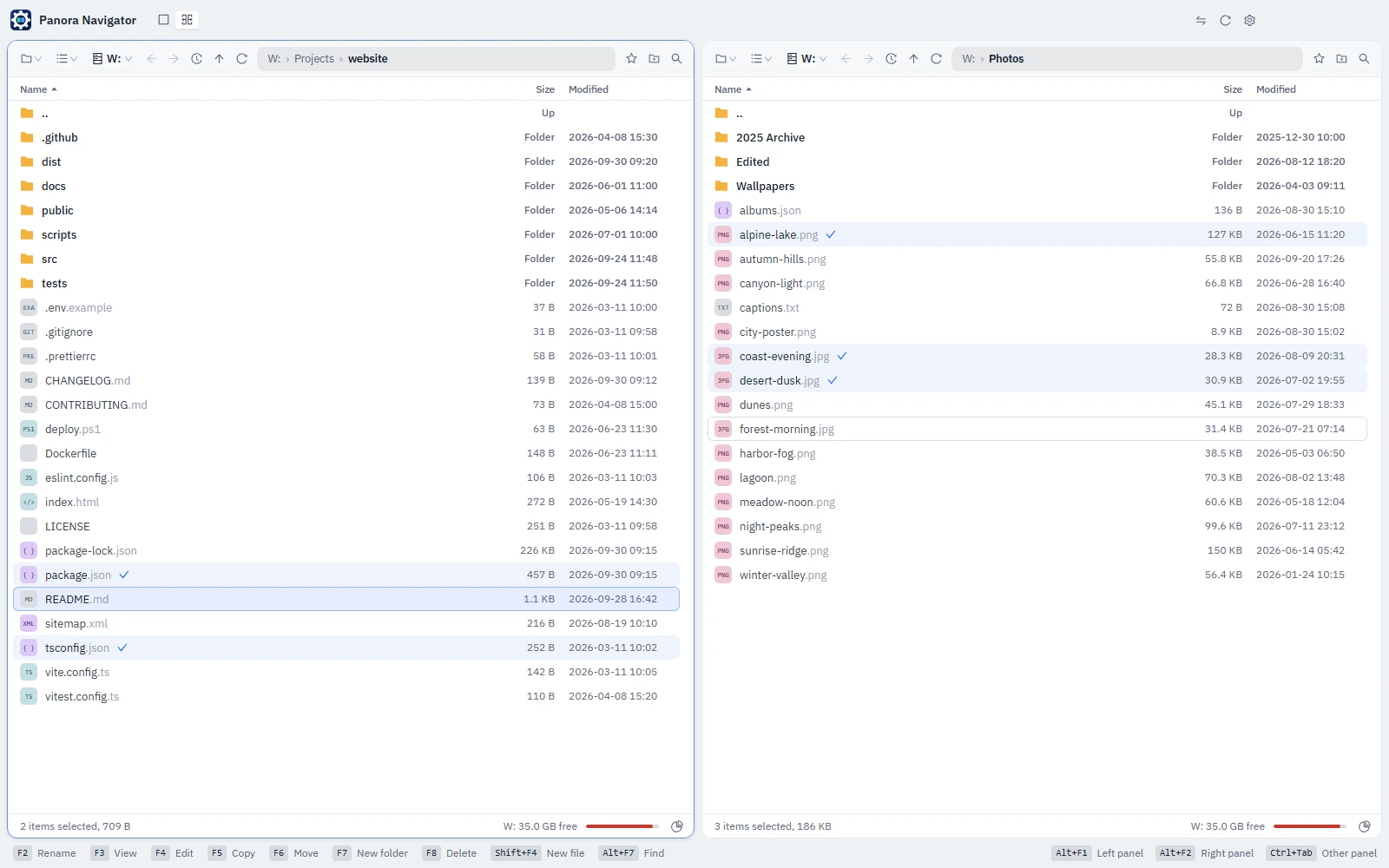Select forest-morning.jpg in Photos panel
The height and width of the screenshot is (868, 1389).
pos(1037,429)
